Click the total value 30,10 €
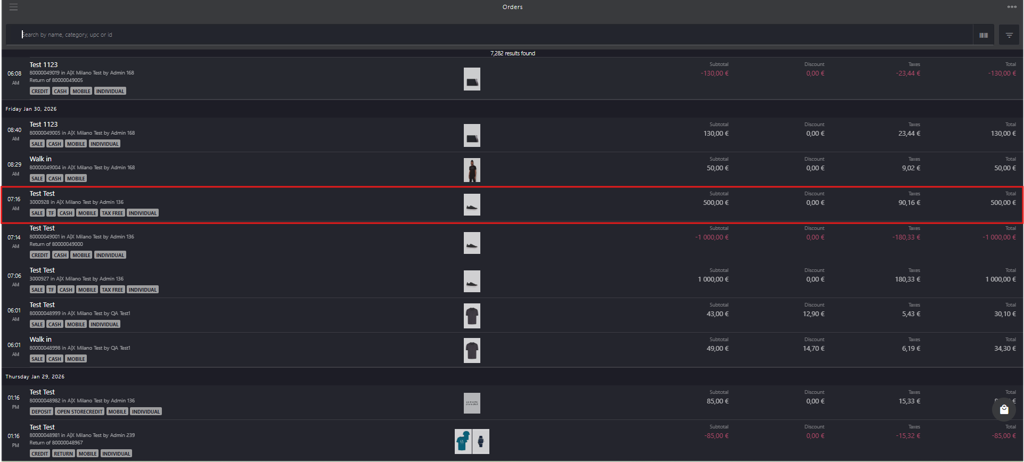Screen dimensions: 1024x462 [1006, 314]
